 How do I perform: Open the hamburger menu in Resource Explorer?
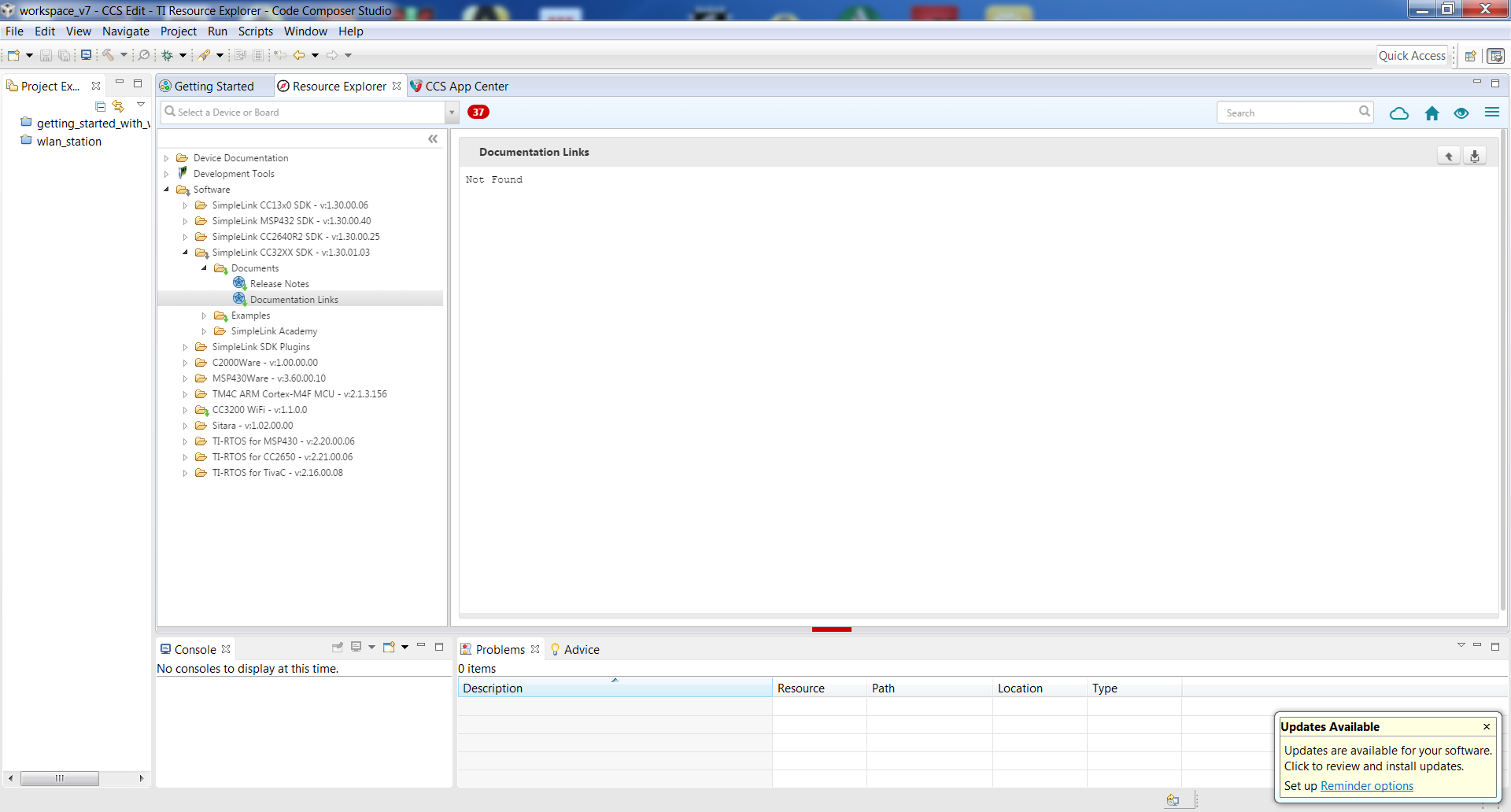tap(1492, 113)
